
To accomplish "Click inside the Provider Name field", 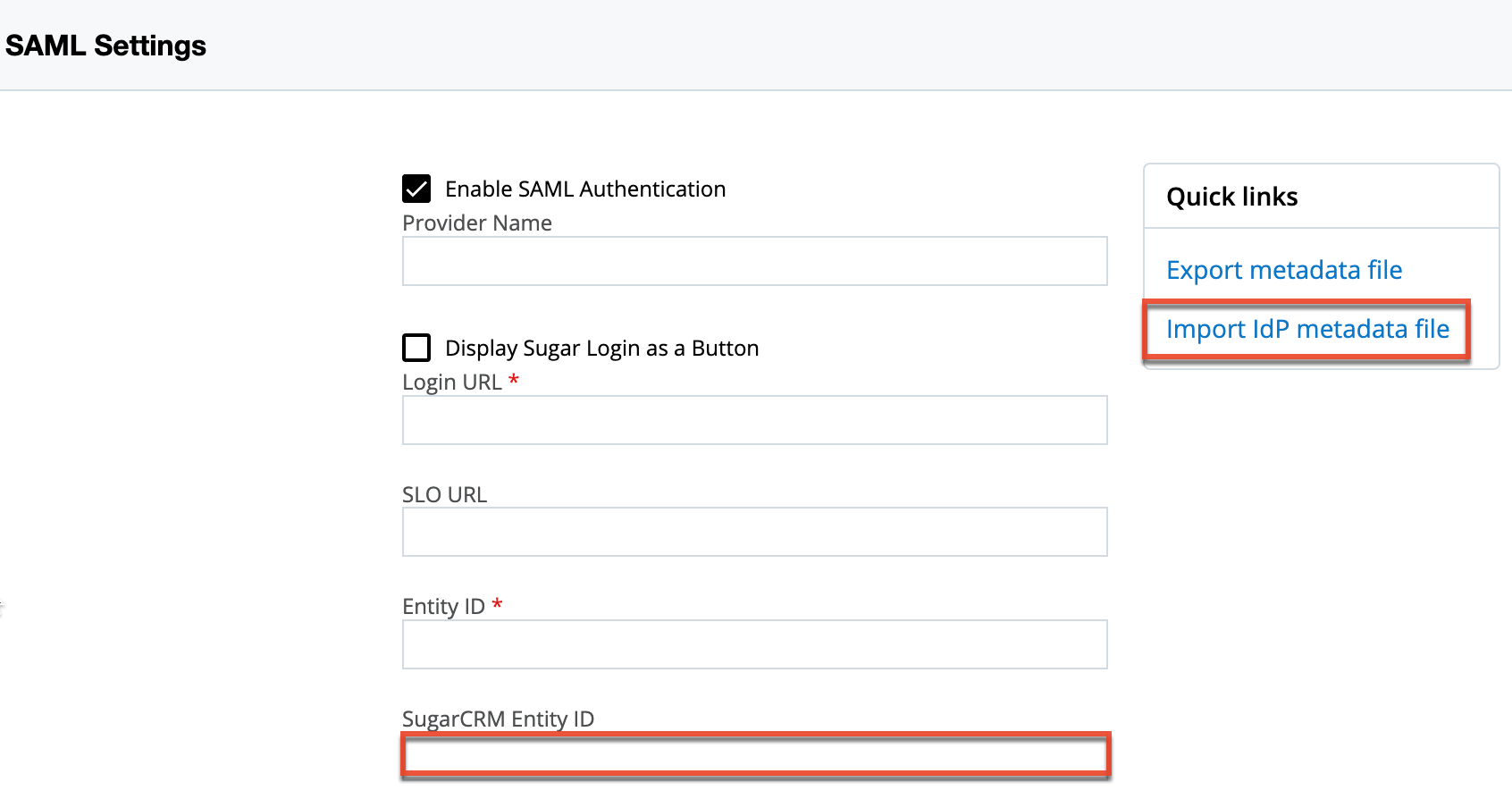I will (x=754, y=261).
